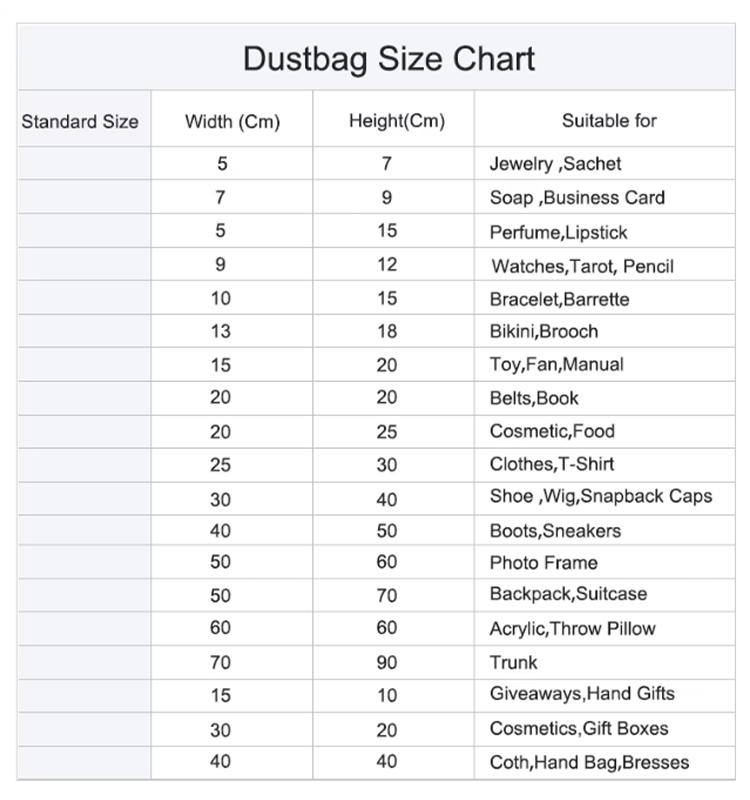Click the Dustbag Size Chart title

pyautogui.click(x=389, y=59)
